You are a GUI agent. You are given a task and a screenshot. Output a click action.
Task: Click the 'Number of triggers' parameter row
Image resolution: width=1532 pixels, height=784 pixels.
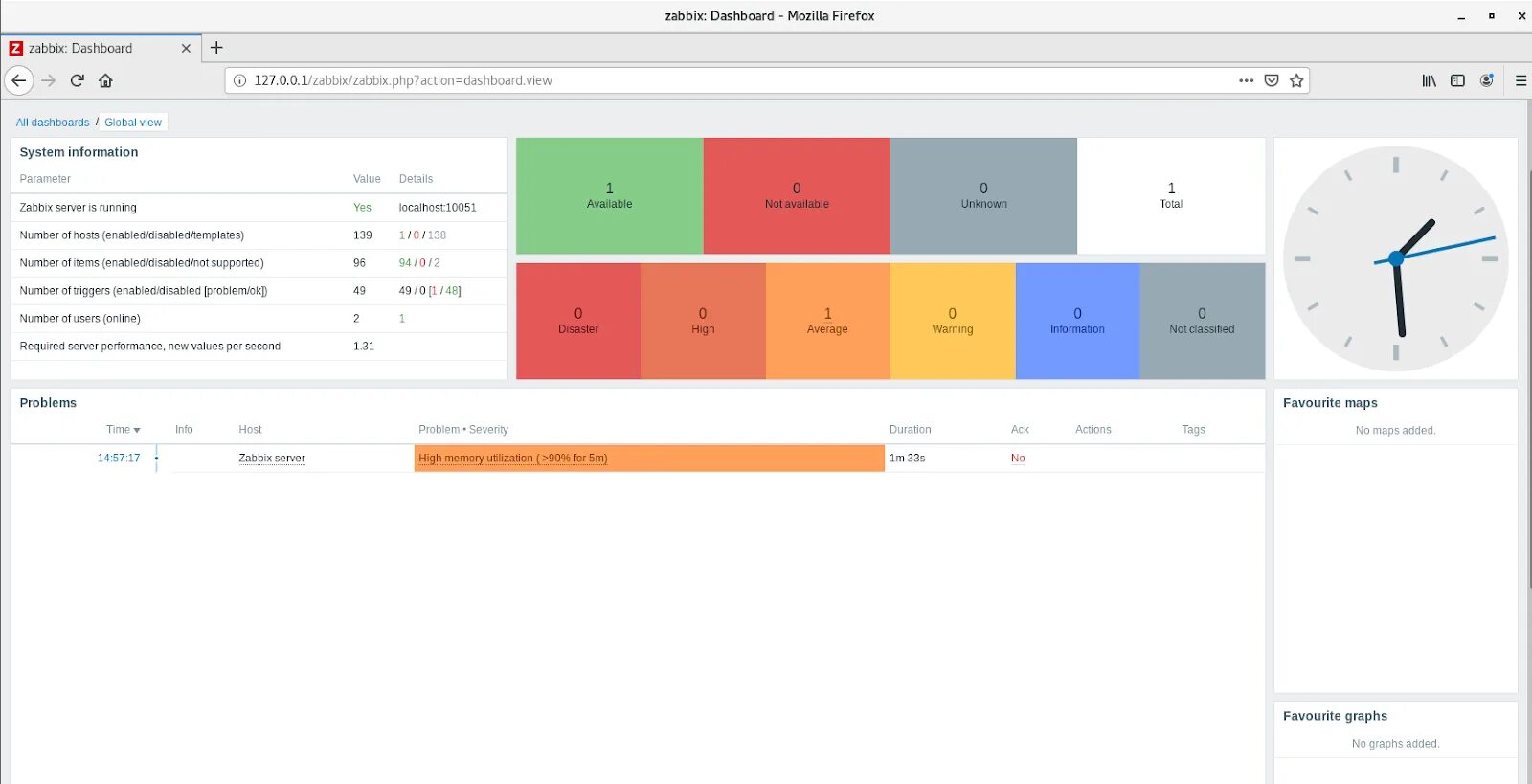coord(259,291)
